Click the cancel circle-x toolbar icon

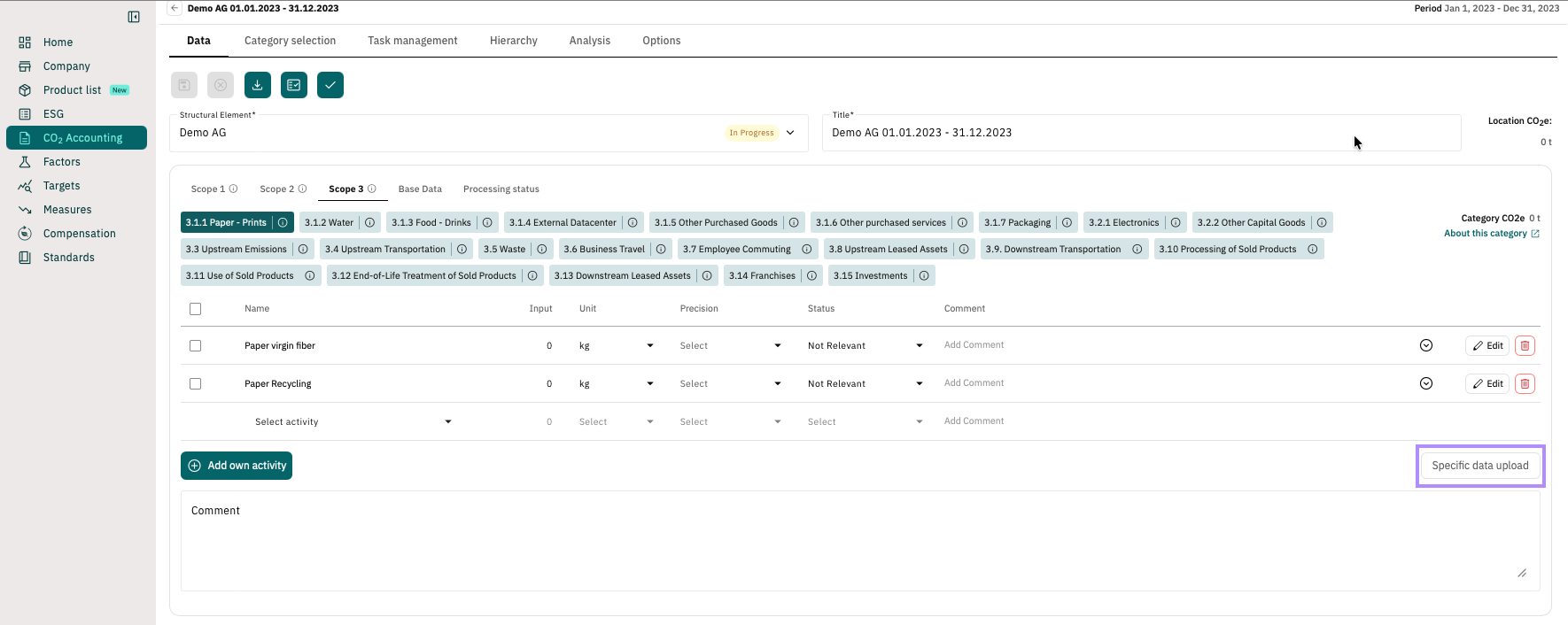coord(221,85)
